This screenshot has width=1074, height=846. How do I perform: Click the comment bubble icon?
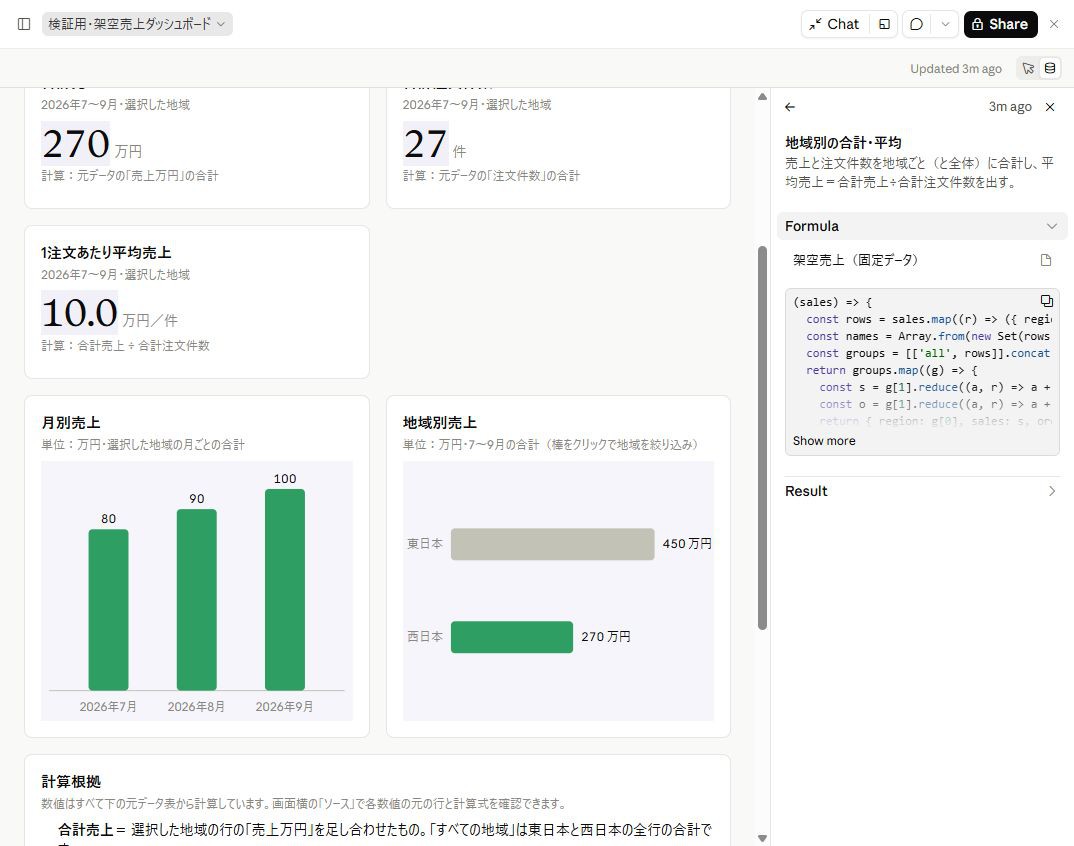pos(916,24)
